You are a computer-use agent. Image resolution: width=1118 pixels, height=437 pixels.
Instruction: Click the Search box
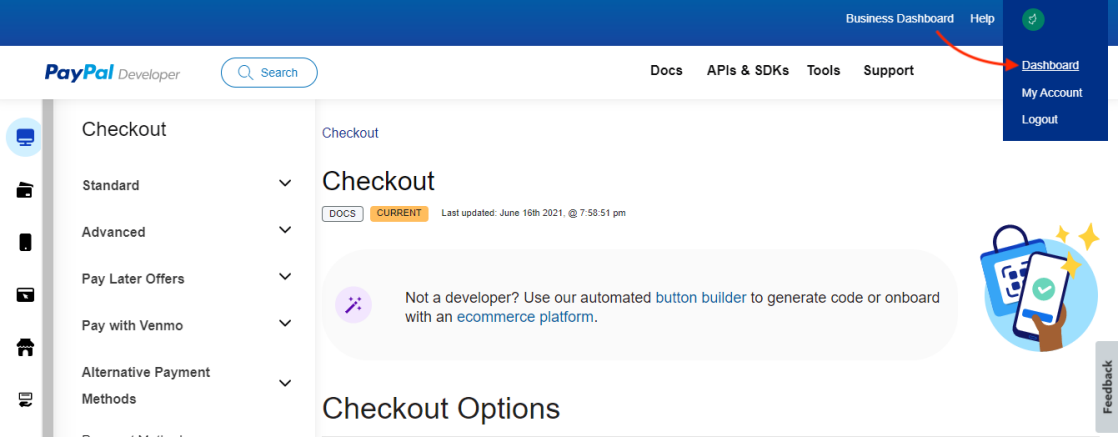point(269,73)
